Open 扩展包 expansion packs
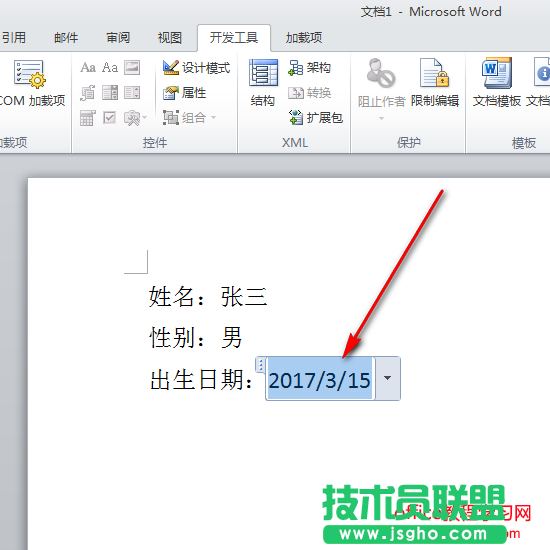550x550 pixels. pyautogui.click(x=315, y=118)
